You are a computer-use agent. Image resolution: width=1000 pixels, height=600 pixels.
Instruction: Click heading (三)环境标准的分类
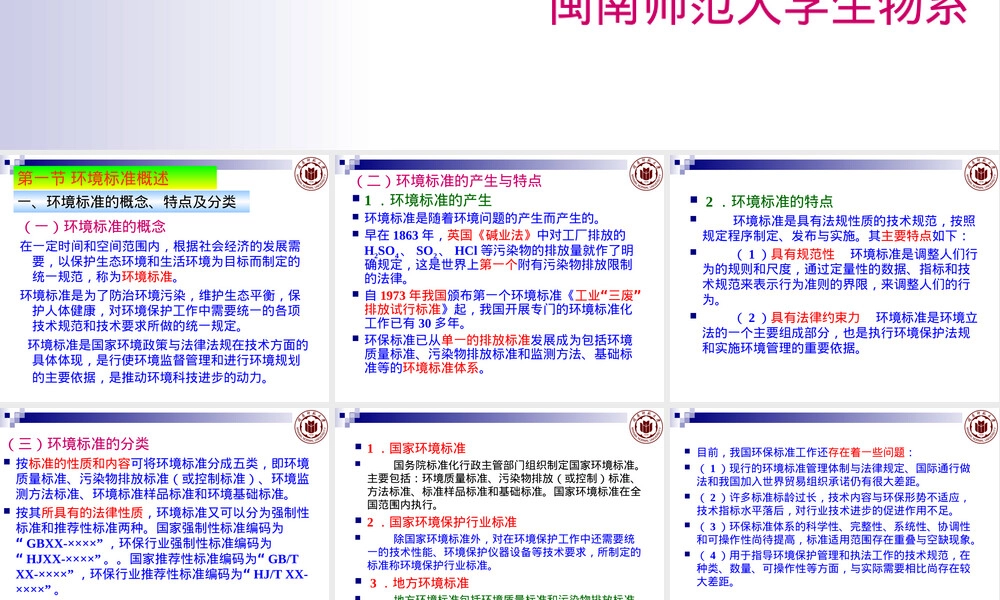point(78,444)
